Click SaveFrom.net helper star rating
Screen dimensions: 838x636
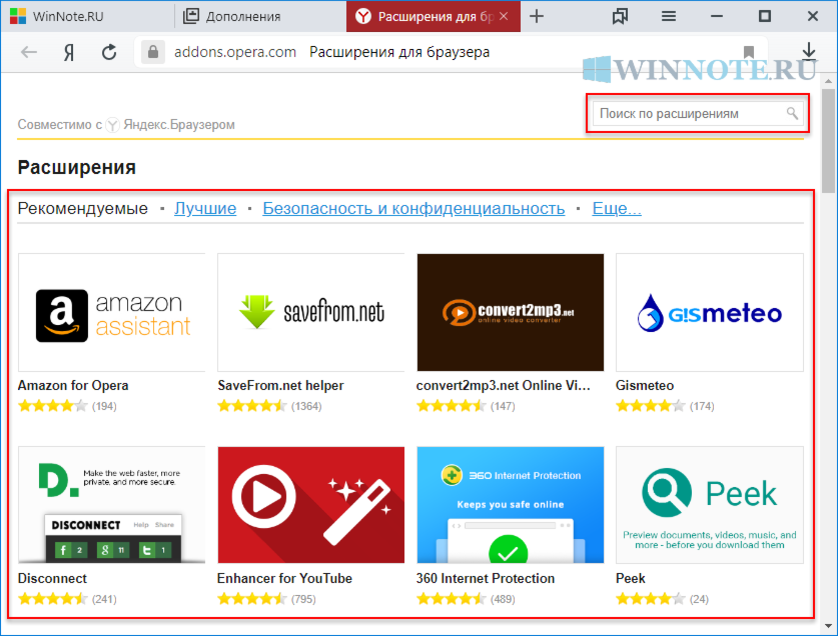[252, 406]
